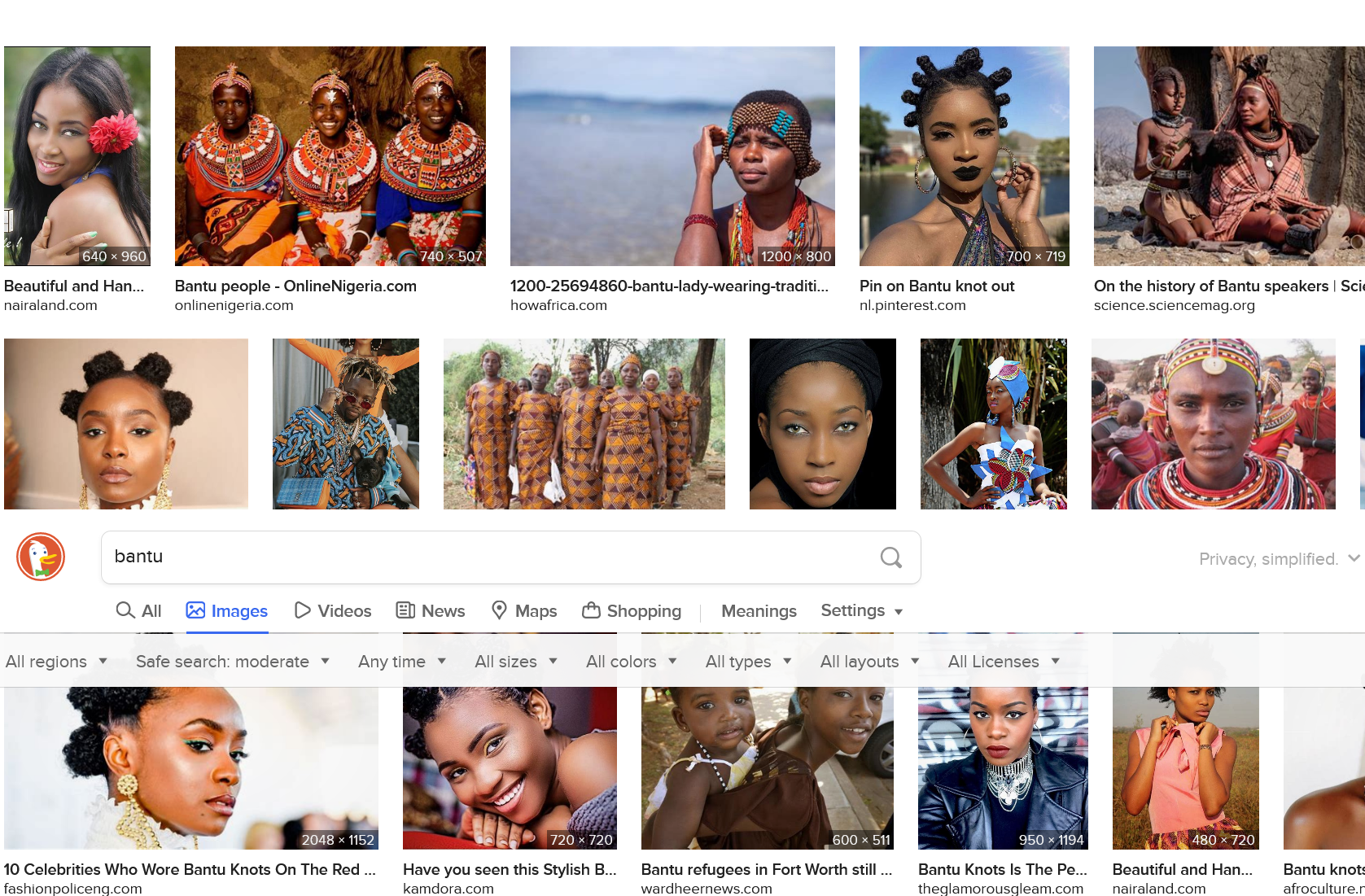Open the woman with bantu knots beige background image
1365x896 pixels.
pyautogui.click(x=126, y=424)
